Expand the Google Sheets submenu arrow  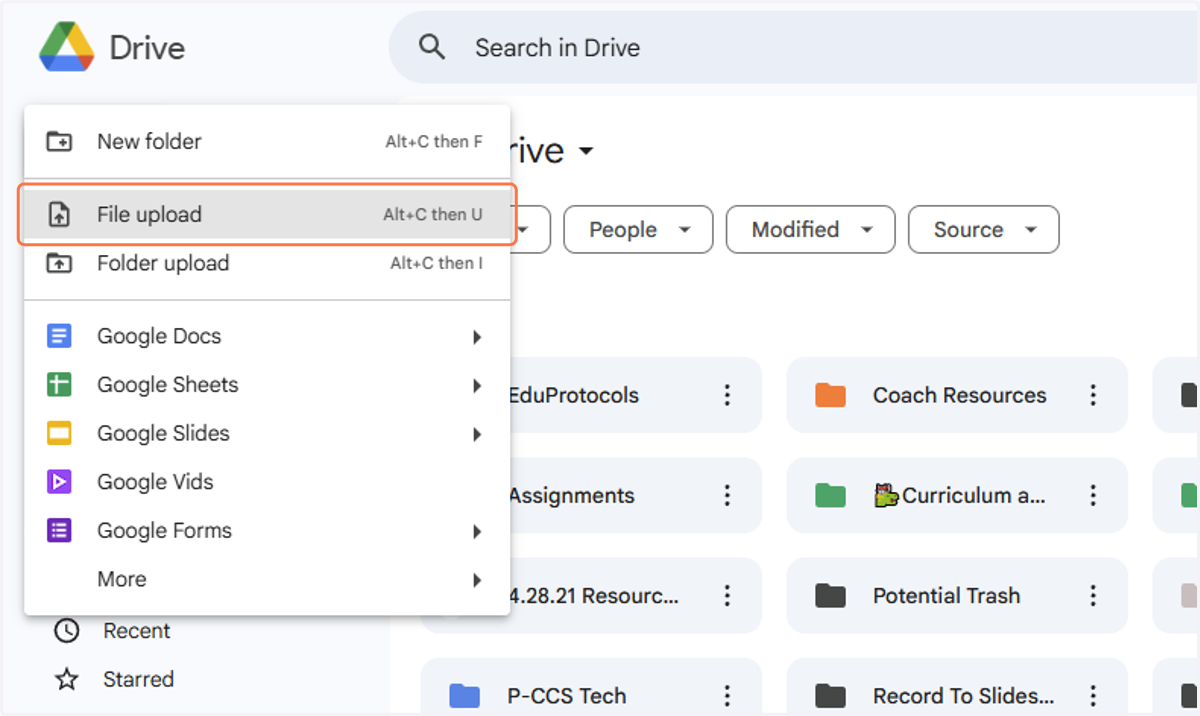pos(477,386)
